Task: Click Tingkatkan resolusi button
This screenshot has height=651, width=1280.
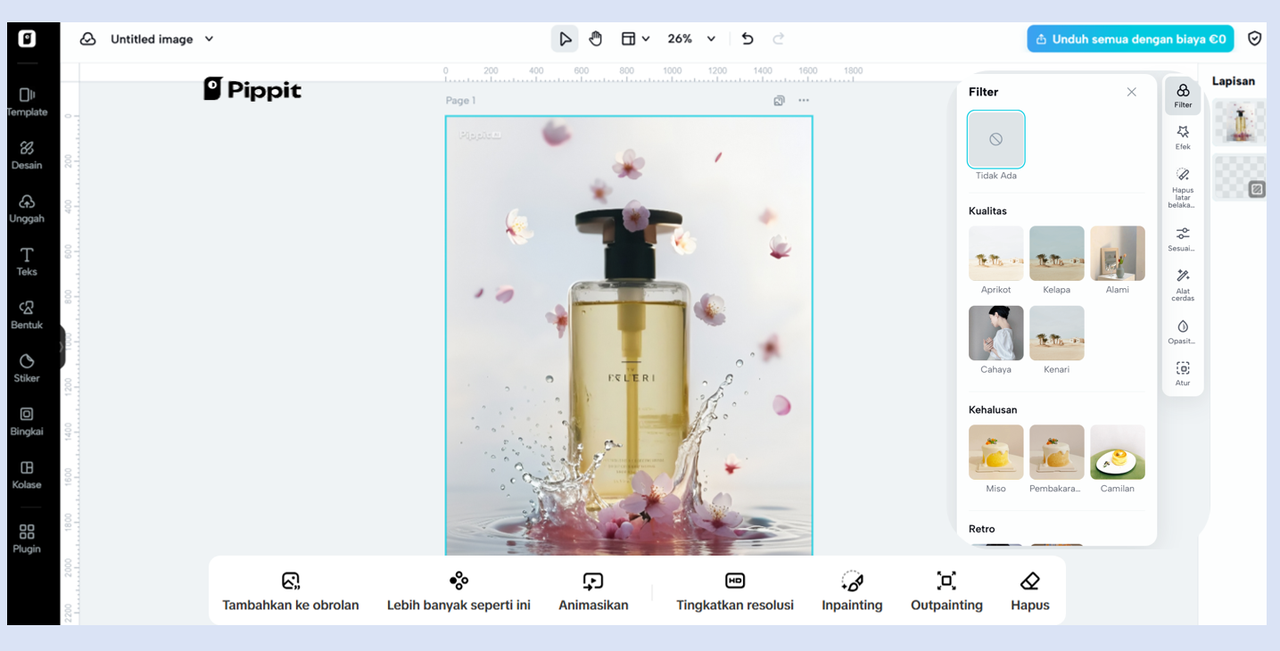Action: [x=735, y=592]
